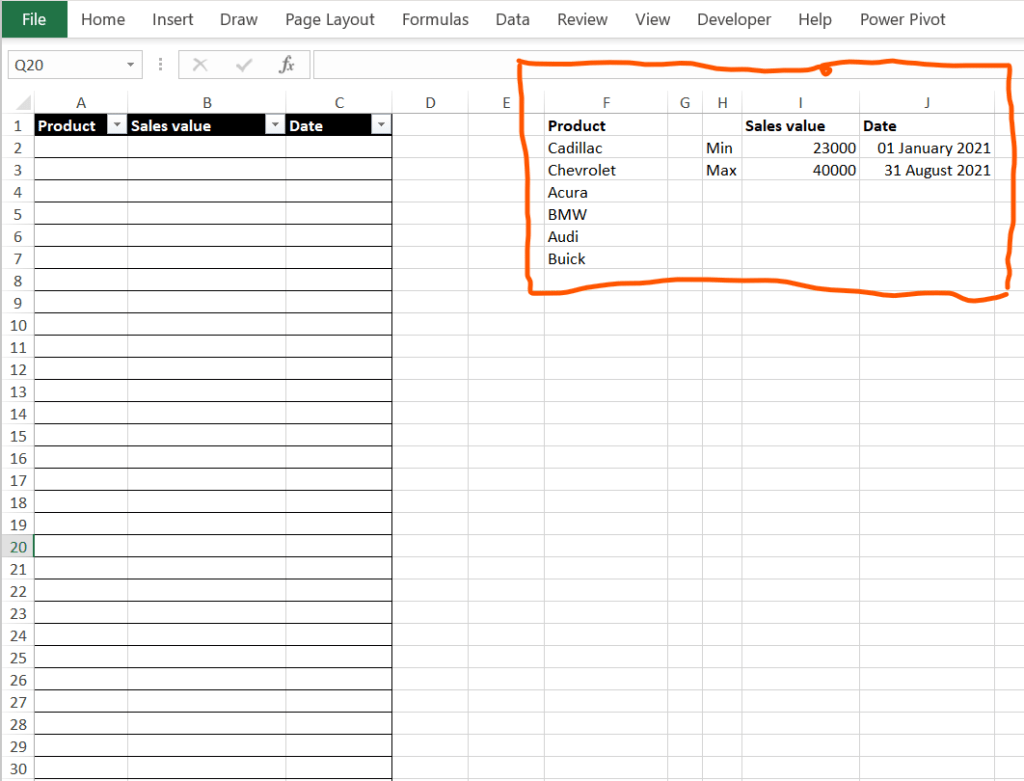
Task: Select the cell showing 31 August 2021
Action: click(927, 170)
